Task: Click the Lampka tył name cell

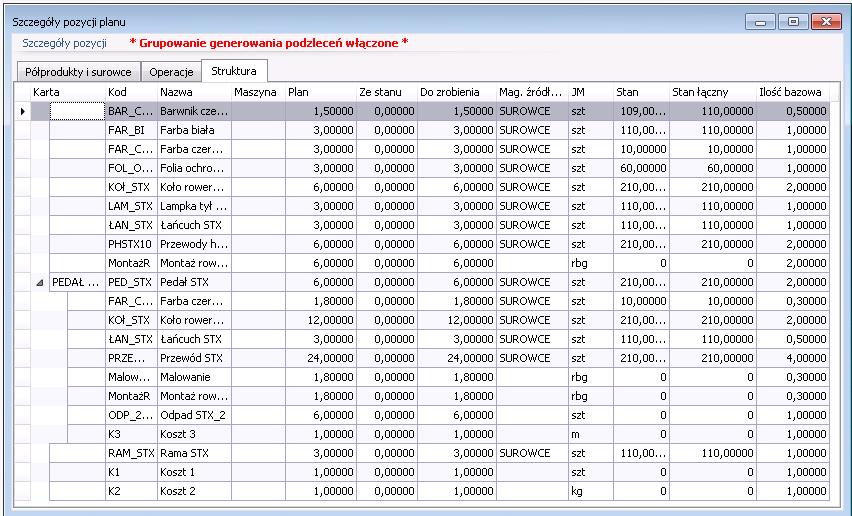Action: point(195,206)
